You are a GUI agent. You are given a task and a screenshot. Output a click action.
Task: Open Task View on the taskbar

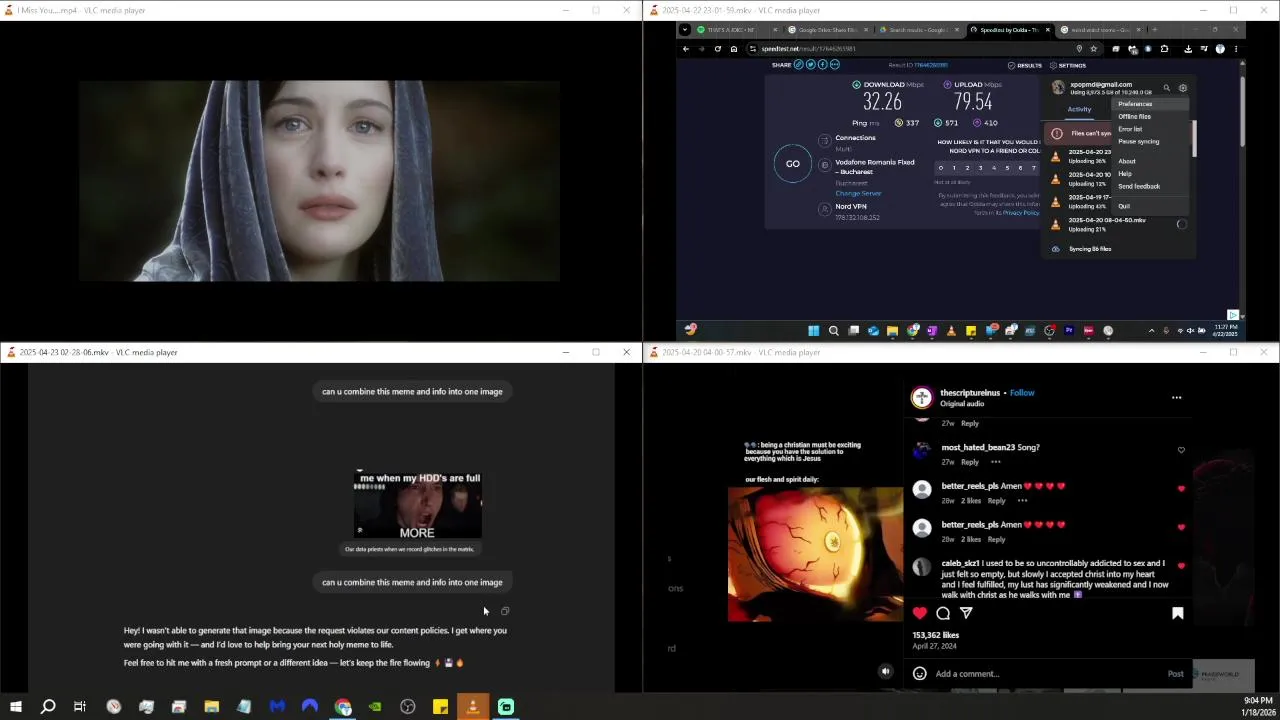(80, 707)
